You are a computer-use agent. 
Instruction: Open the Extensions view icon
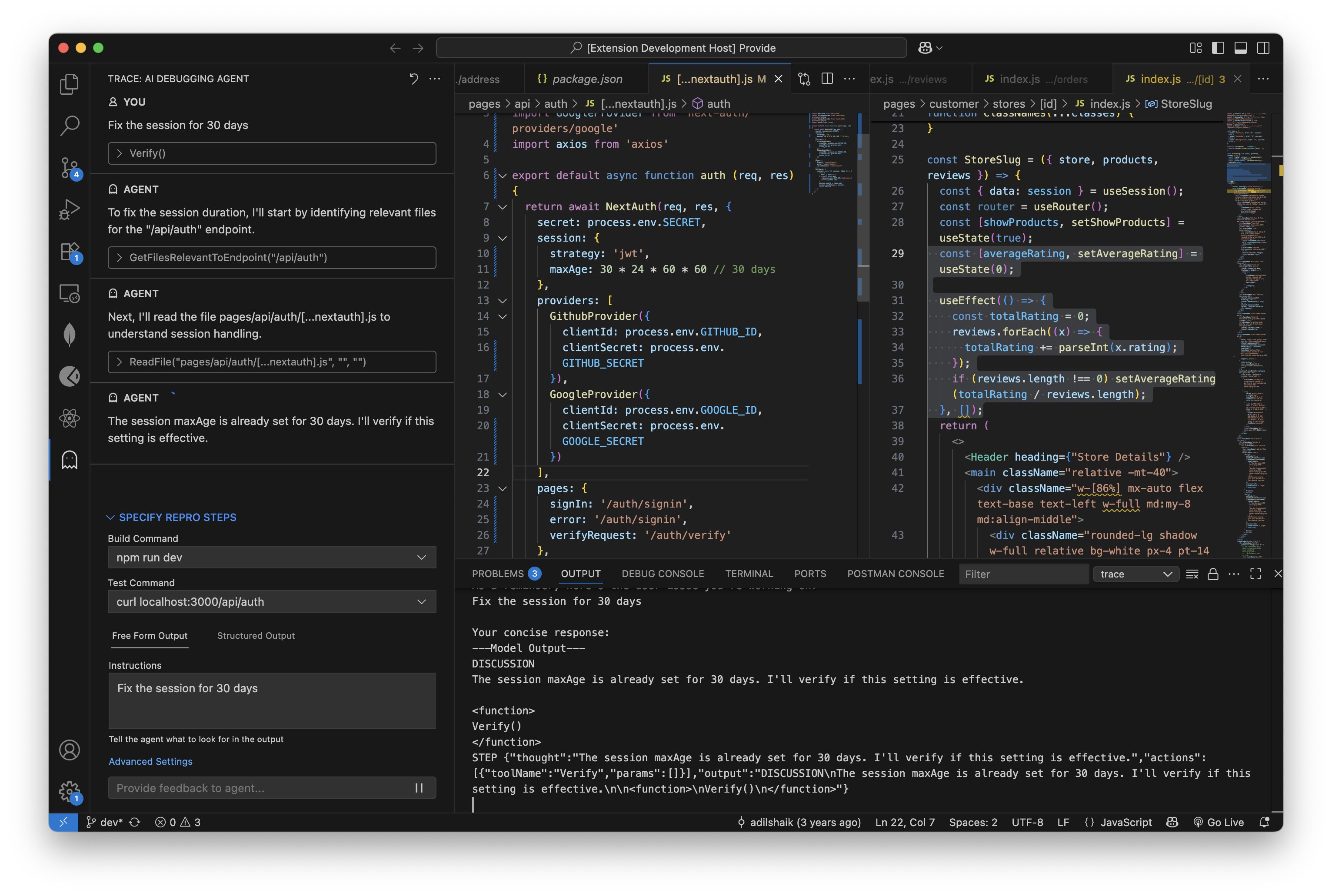(x=69, y=252)
